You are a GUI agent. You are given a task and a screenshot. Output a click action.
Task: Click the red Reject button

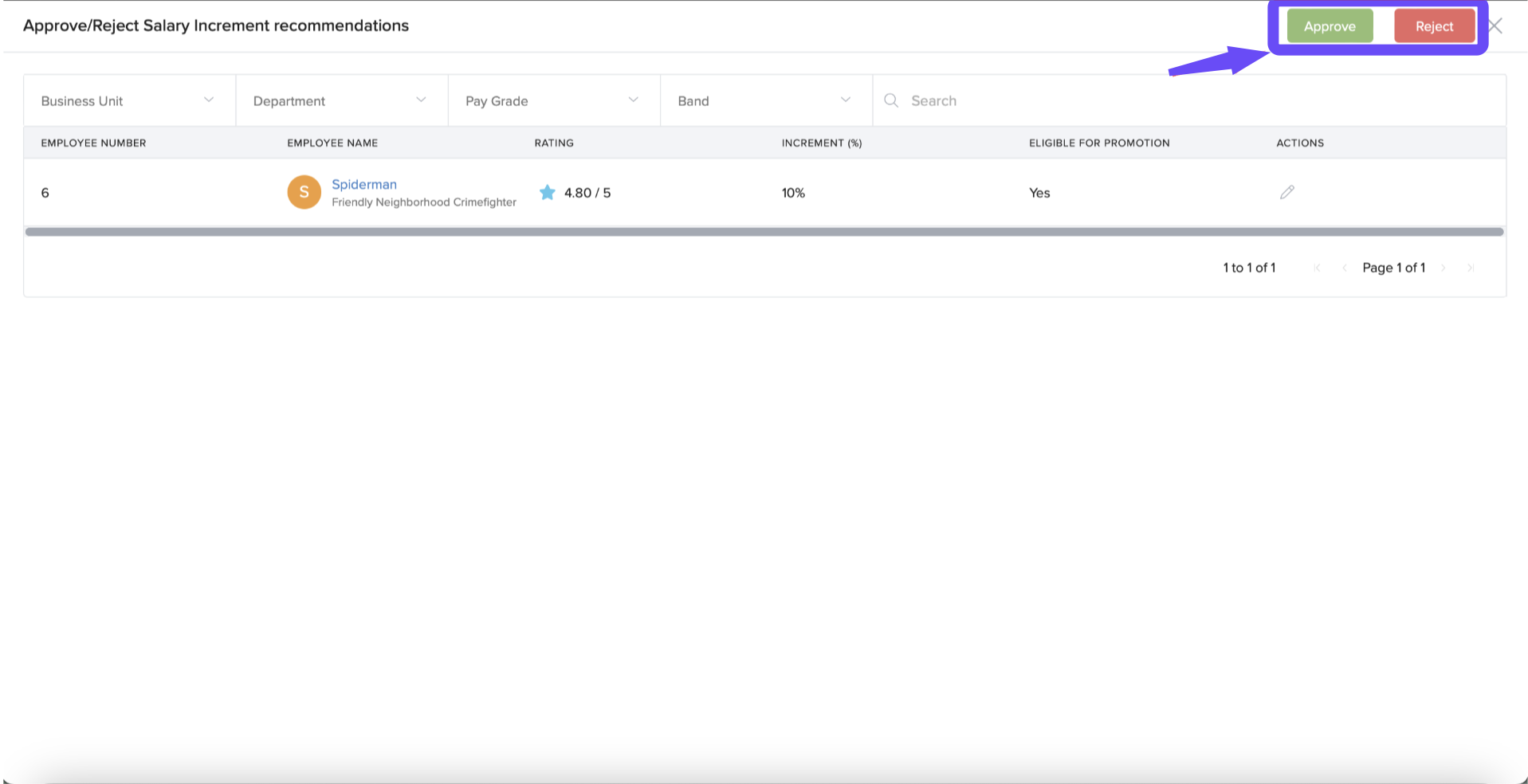pos(1433,26)
